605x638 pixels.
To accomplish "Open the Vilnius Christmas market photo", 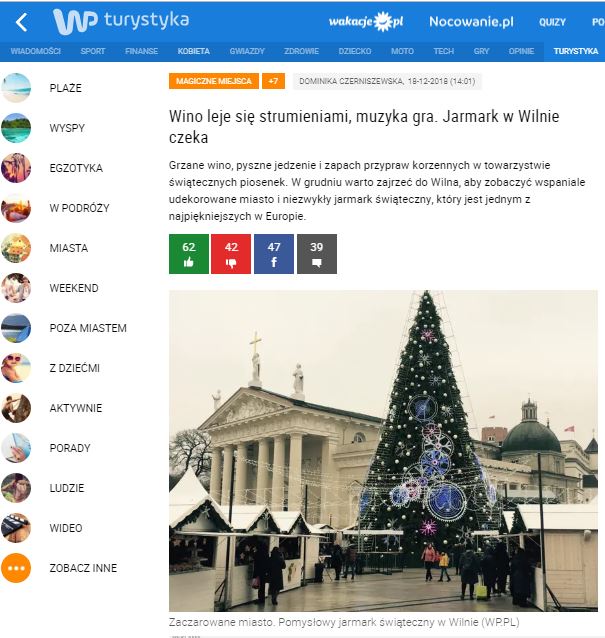I will (383, 451).
